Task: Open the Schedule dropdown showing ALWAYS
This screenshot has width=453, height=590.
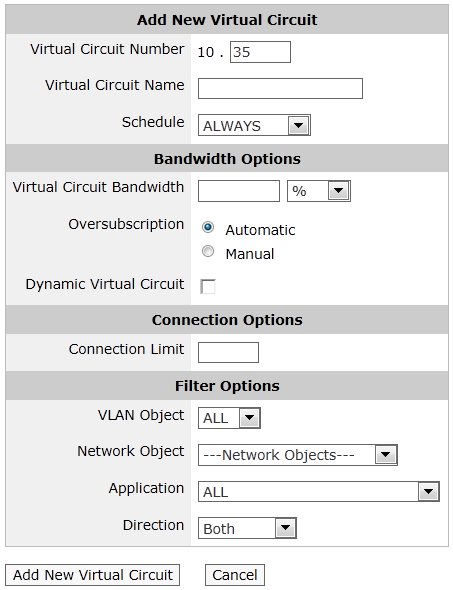Action: click(254, 125)
